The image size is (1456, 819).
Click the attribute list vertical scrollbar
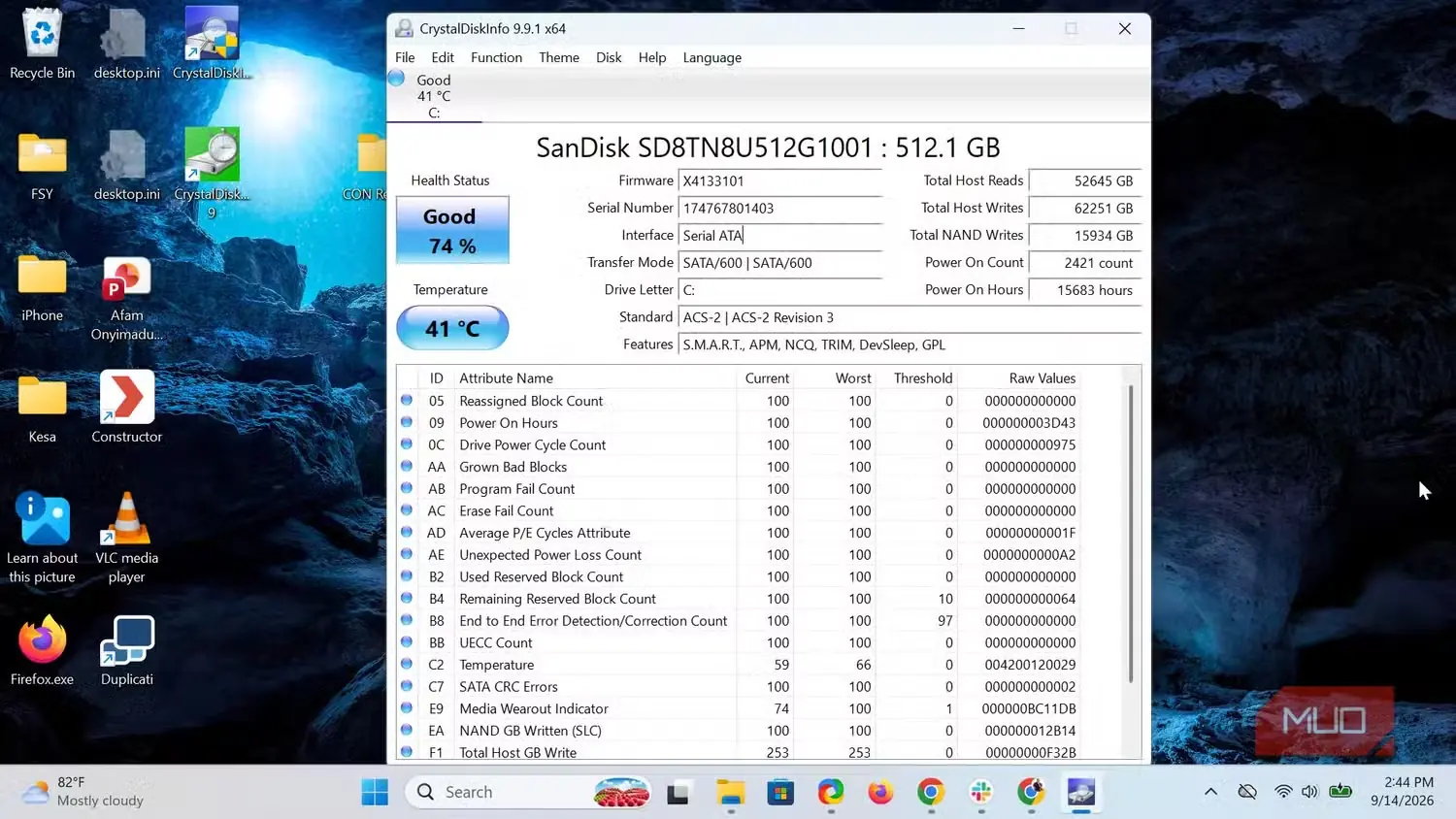point(1130,534)
